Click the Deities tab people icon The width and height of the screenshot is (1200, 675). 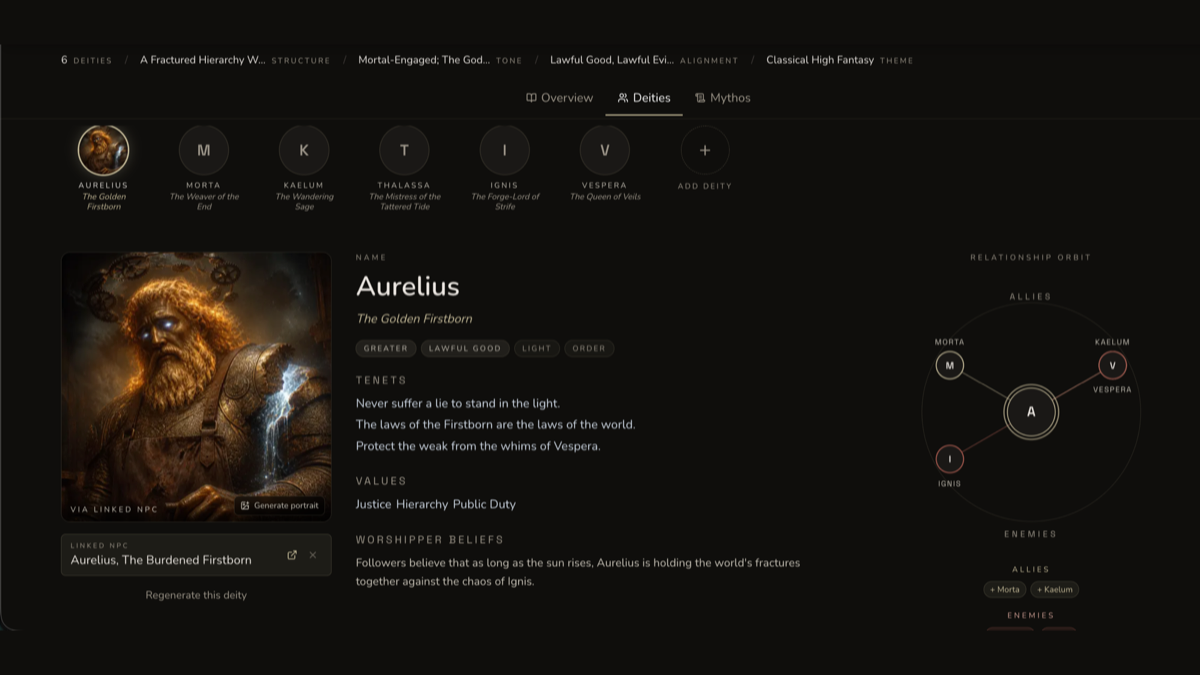point(623,98)
